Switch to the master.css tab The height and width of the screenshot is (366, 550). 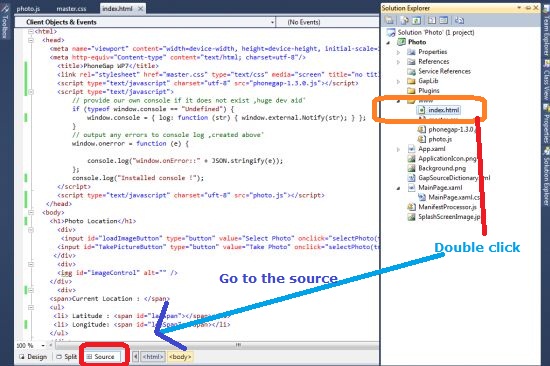71,8
